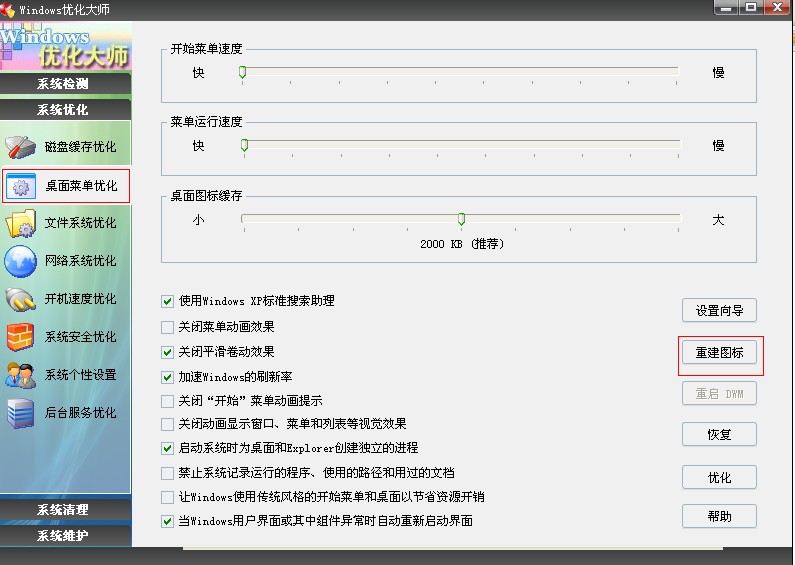This screenshot has width=795, height=565.
Task: Open the 系统个性设置 users icon
Action: coord(20,375)
